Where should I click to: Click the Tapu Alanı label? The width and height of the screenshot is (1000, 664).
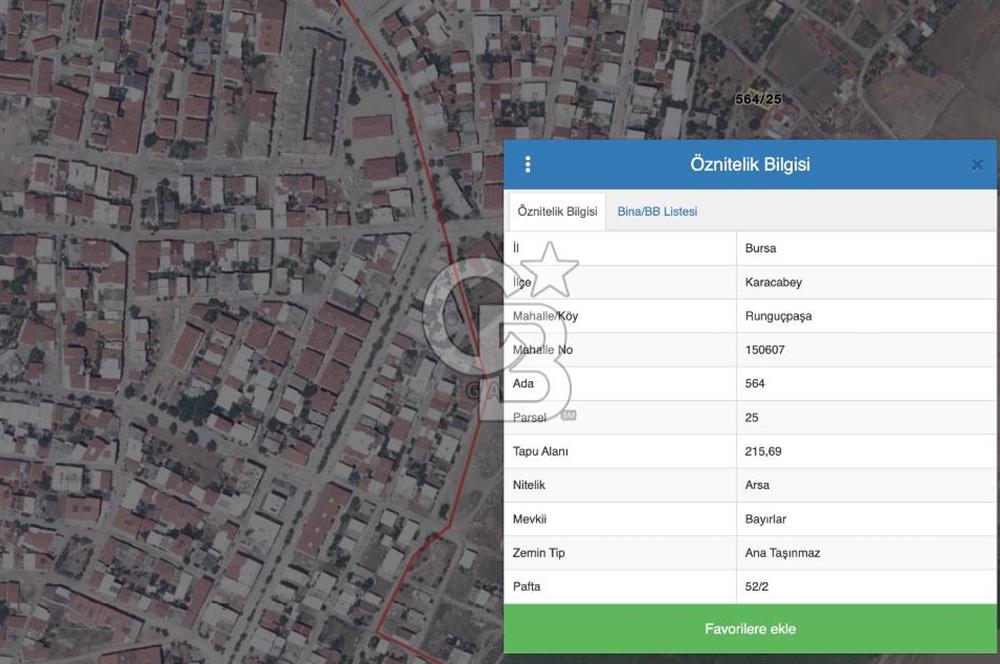pos(540,451)
